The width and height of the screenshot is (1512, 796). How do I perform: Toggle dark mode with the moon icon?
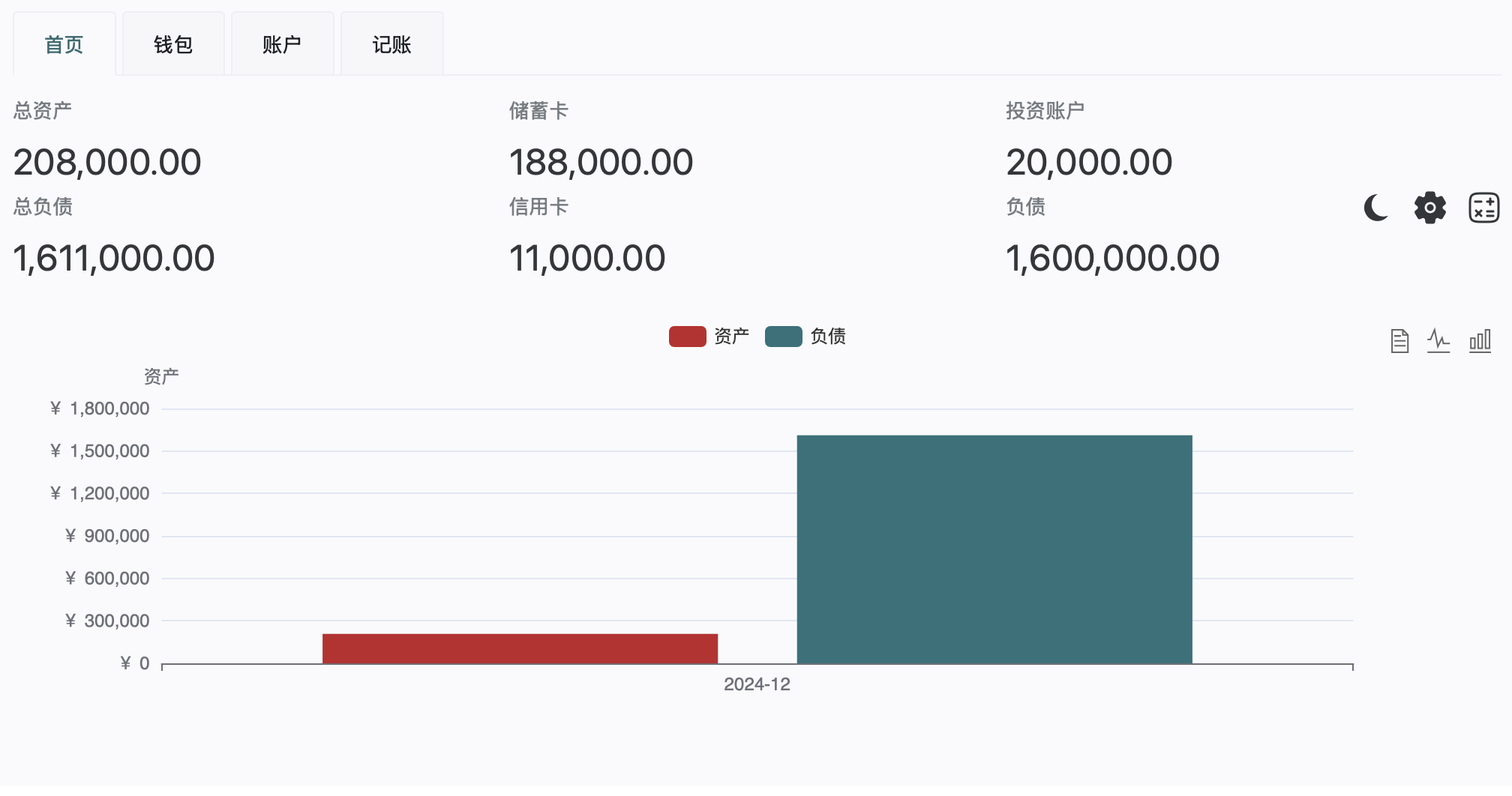pyautogui.click(x=1375, y=208)
